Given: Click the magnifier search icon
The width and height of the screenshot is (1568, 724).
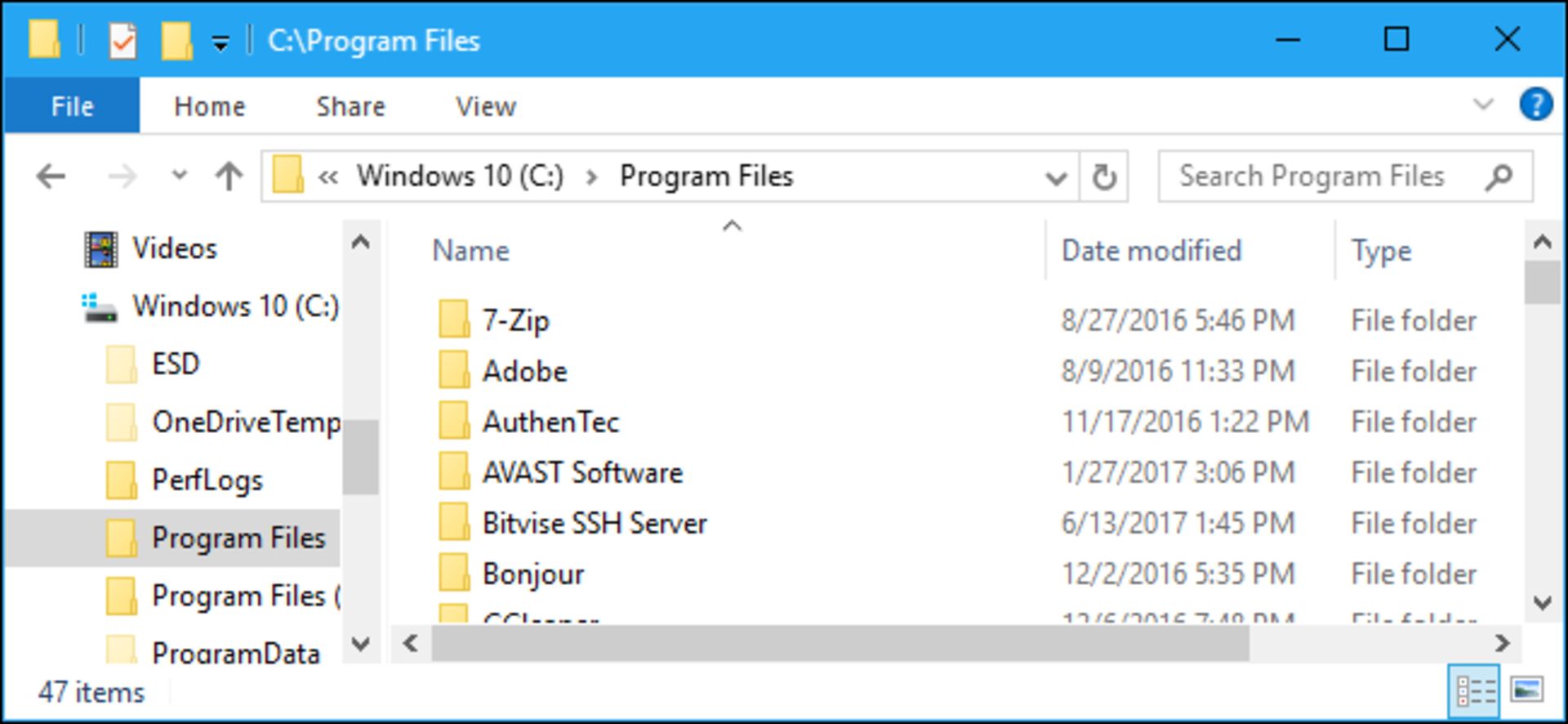Looking at the screenshot, I should (1499, 177).
